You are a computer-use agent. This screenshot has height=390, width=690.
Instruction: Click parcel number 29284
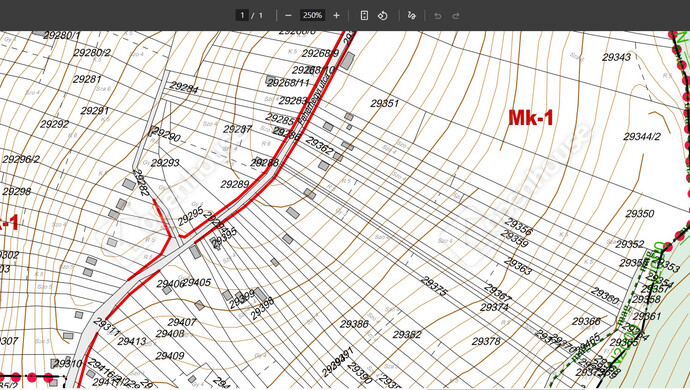(x=184, y=87)
